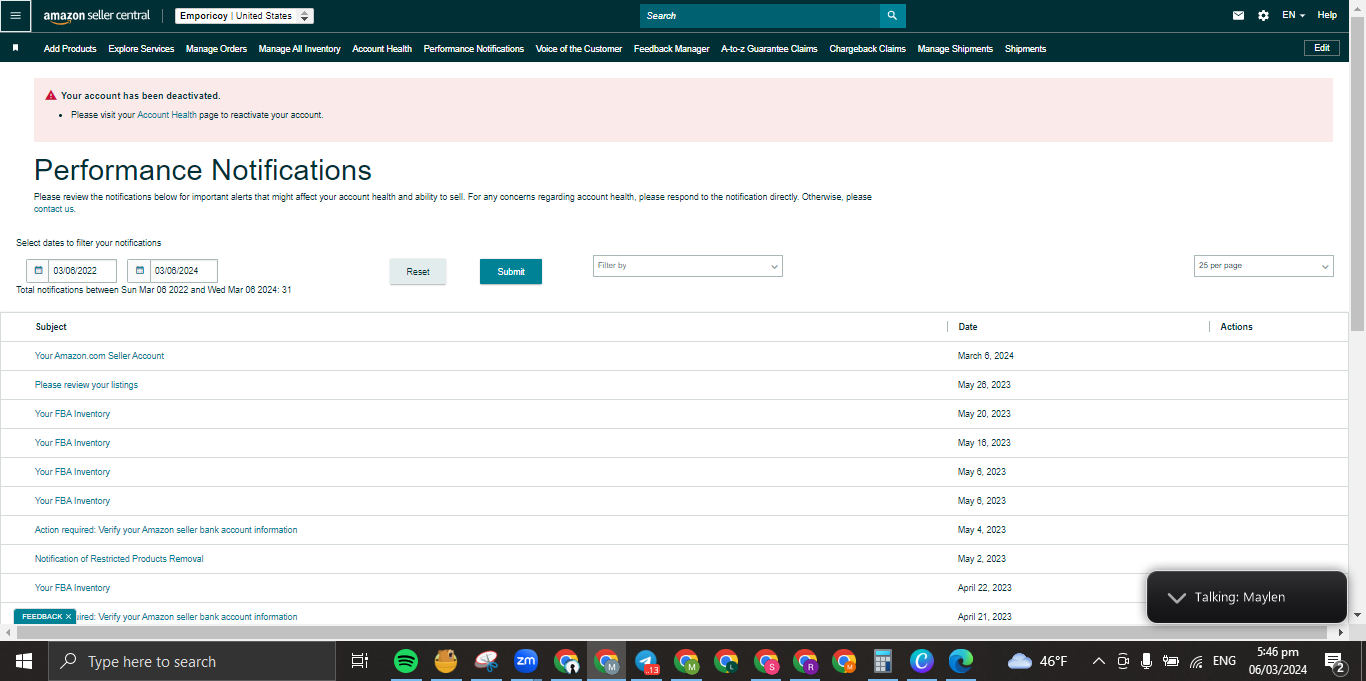Go to Add Products menu

[x=70, y=49]
